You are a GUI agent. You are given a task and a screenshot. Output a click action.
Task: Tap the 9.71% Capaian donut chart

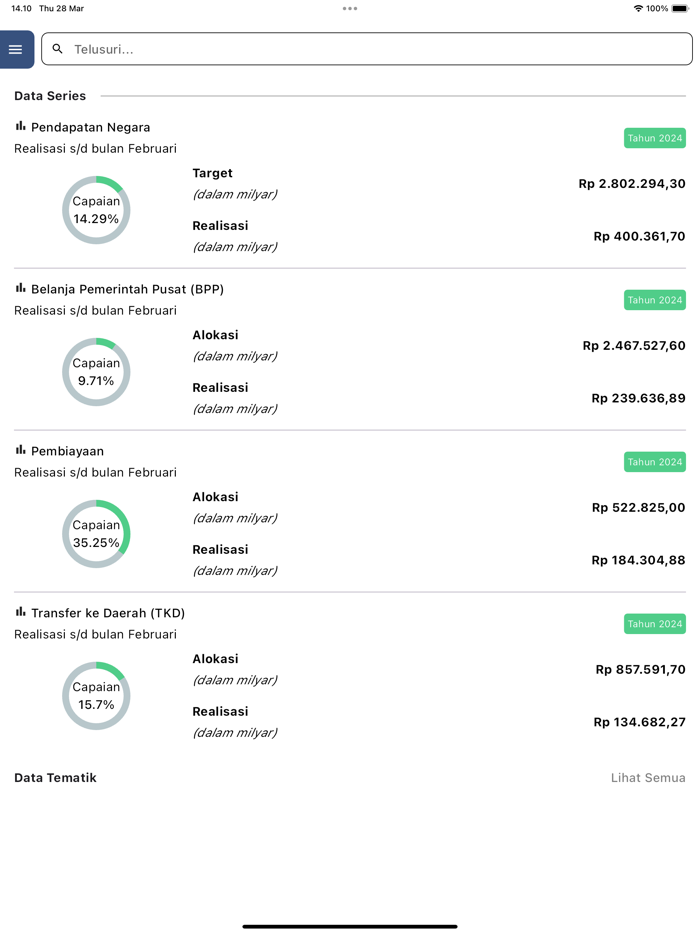point(96,372)
